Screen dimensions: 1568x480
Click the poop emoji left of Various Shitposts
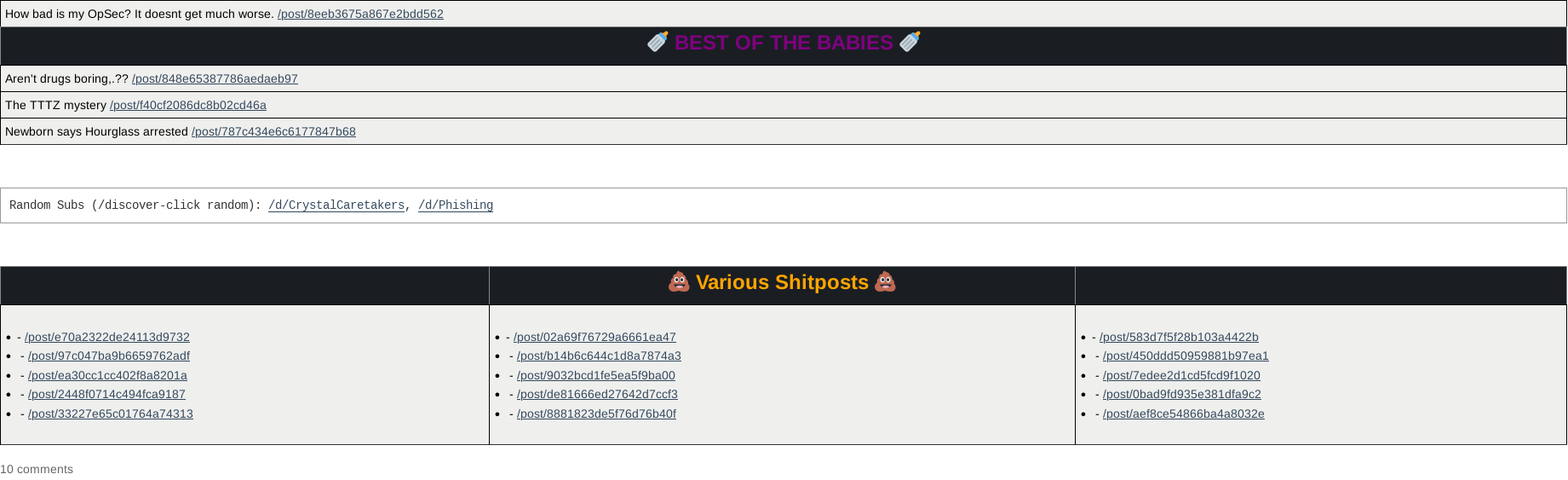click(679, 282)
